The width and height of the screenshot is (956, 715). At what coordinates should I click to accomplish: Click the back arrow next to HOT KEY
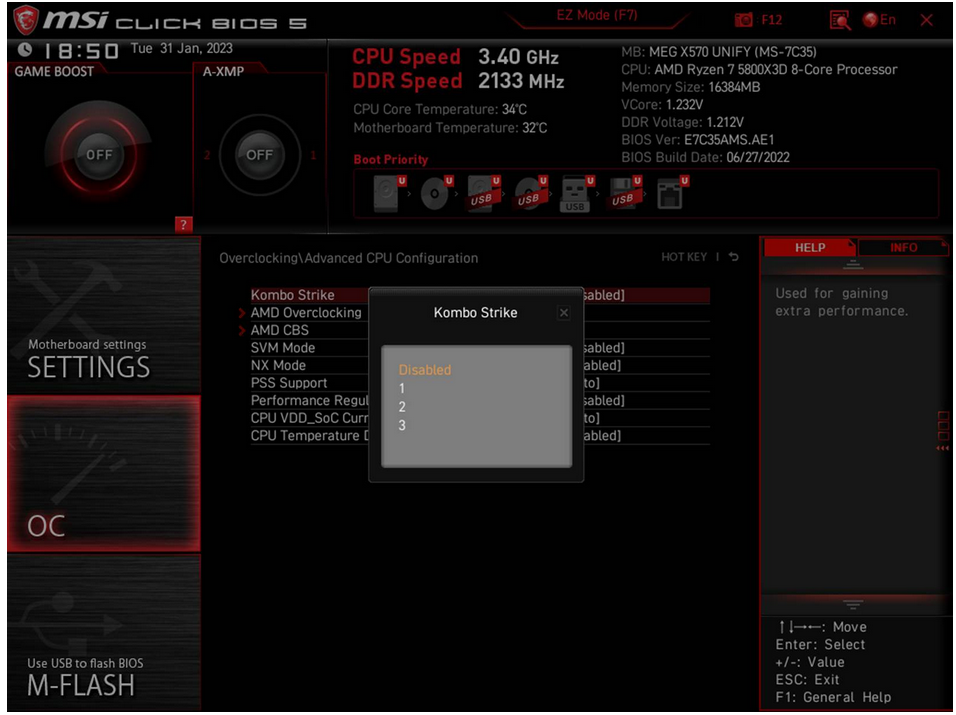pos(734,257)
